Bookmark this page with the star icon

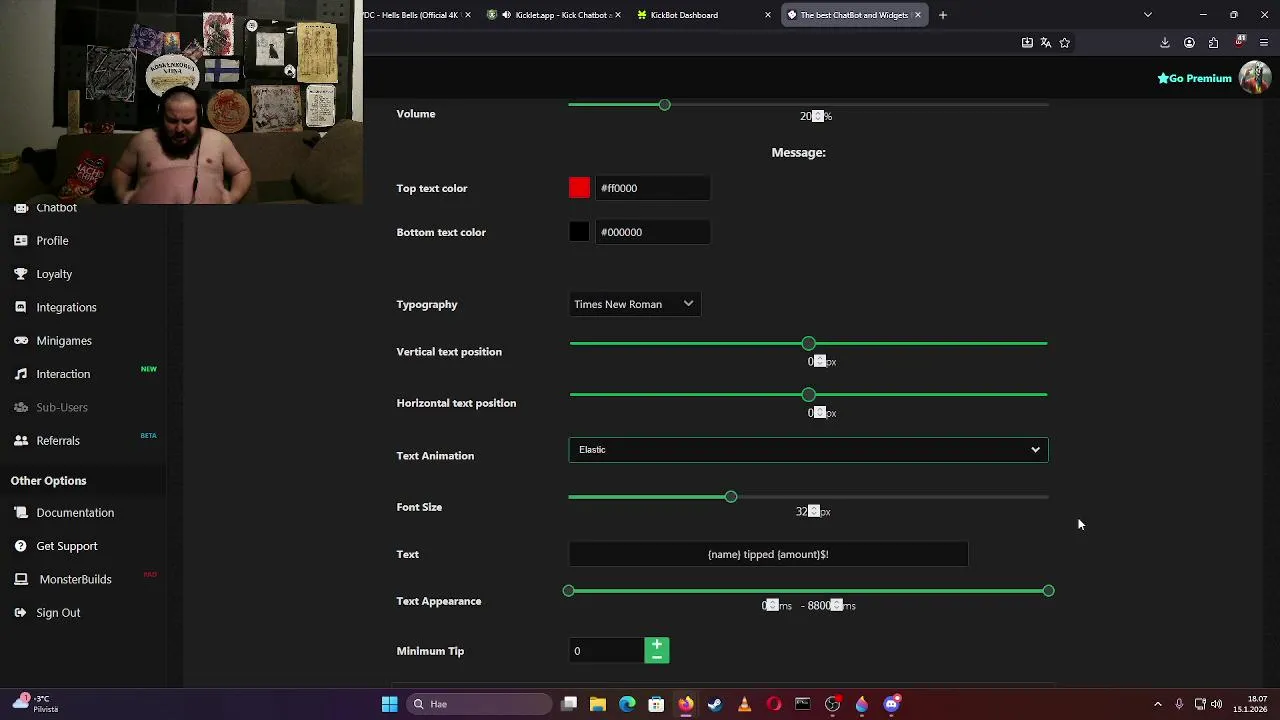(1065, 43)
